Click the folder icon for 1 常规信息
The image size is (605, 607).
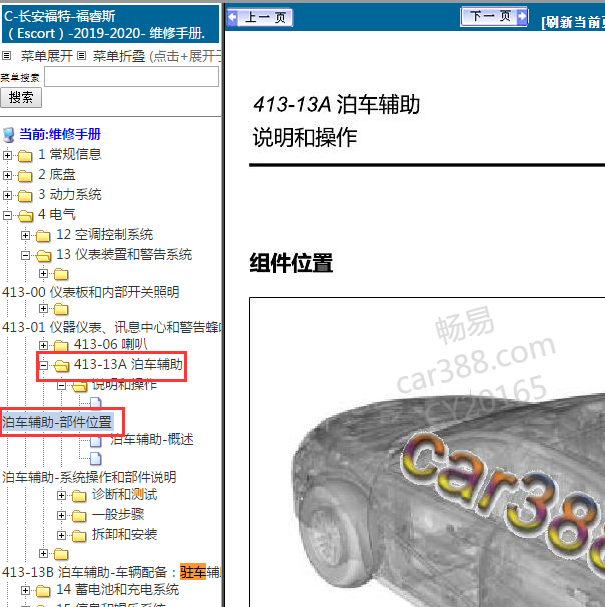pyautogui.click(x=25, y=156)
